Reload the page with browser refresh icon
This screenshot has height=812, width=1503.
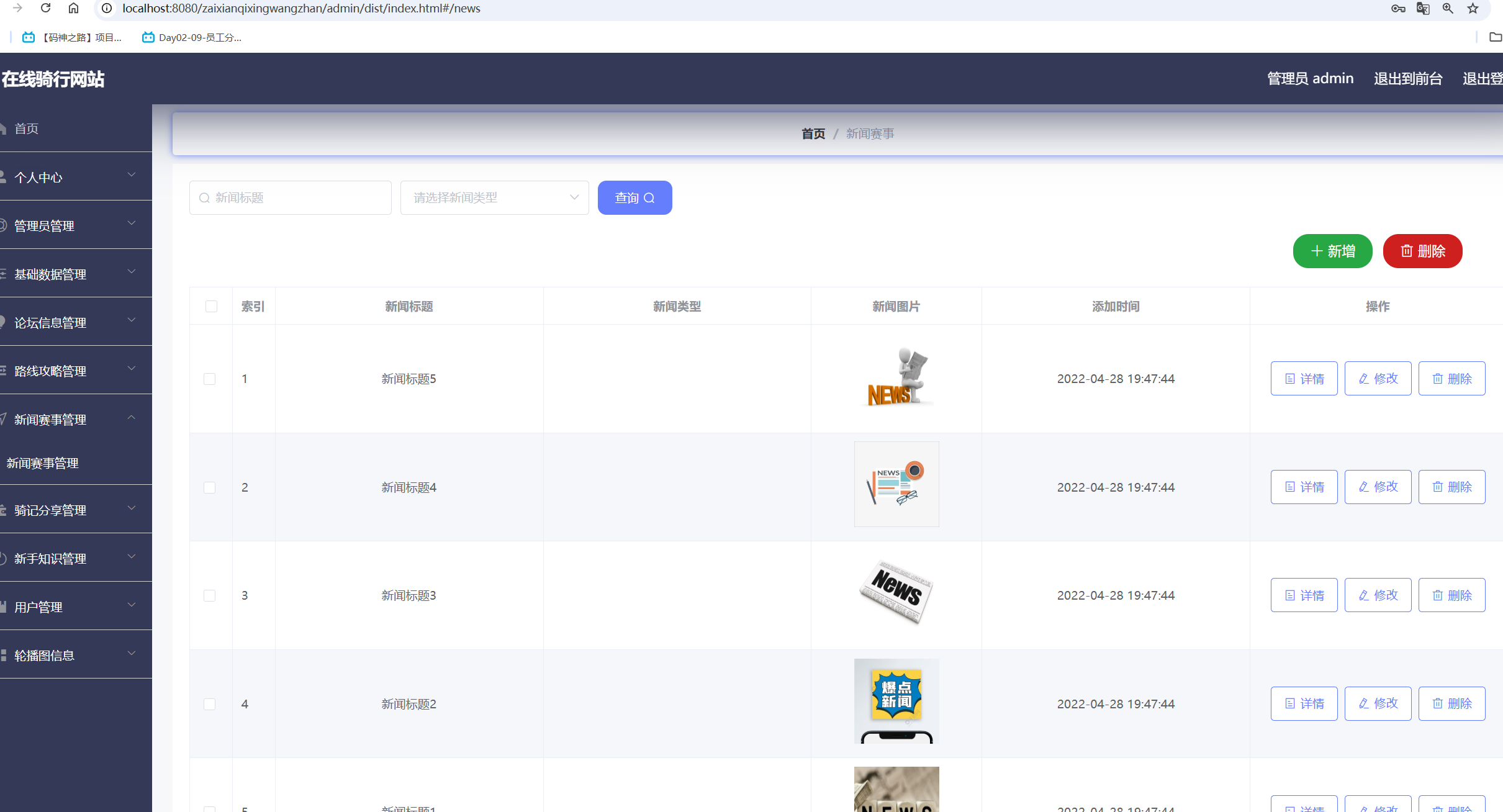click(x=45, y=8)
